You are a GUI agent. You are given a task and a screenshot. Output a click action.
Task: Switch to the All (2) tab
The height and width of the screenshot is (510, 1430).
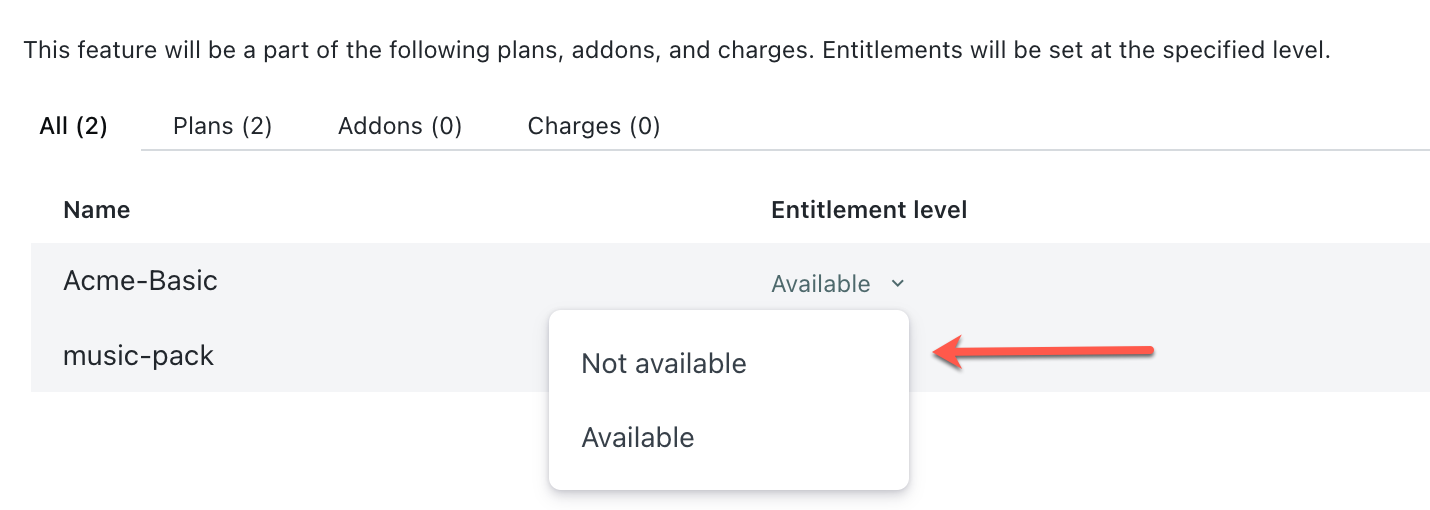[73, 126]
